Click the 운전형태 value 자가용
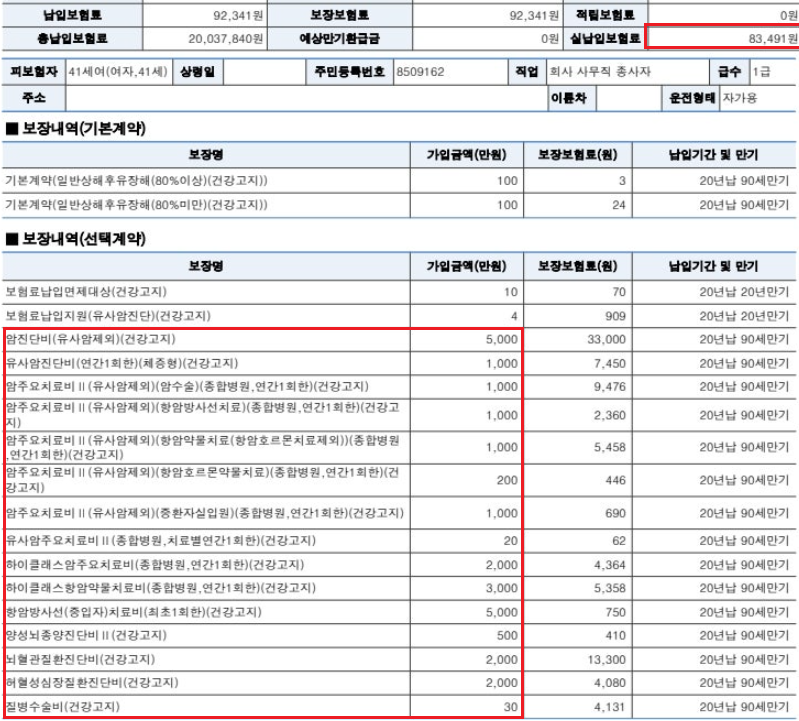The height and width of the screenshot is (721, 799). click(x=739, y=98)
